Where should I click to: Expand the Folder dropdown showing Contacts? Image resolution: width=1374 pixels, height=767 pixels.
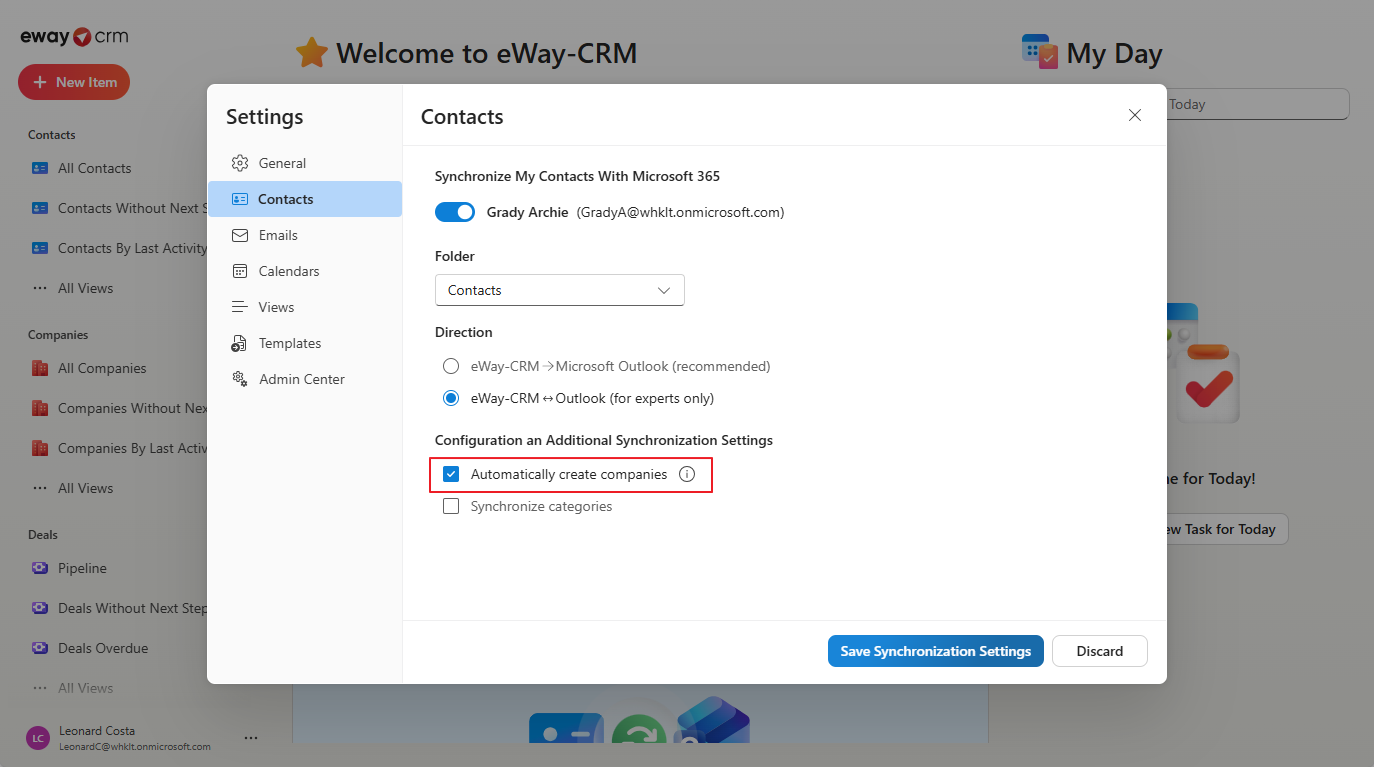pyautogui.click(x=560, y=290)
